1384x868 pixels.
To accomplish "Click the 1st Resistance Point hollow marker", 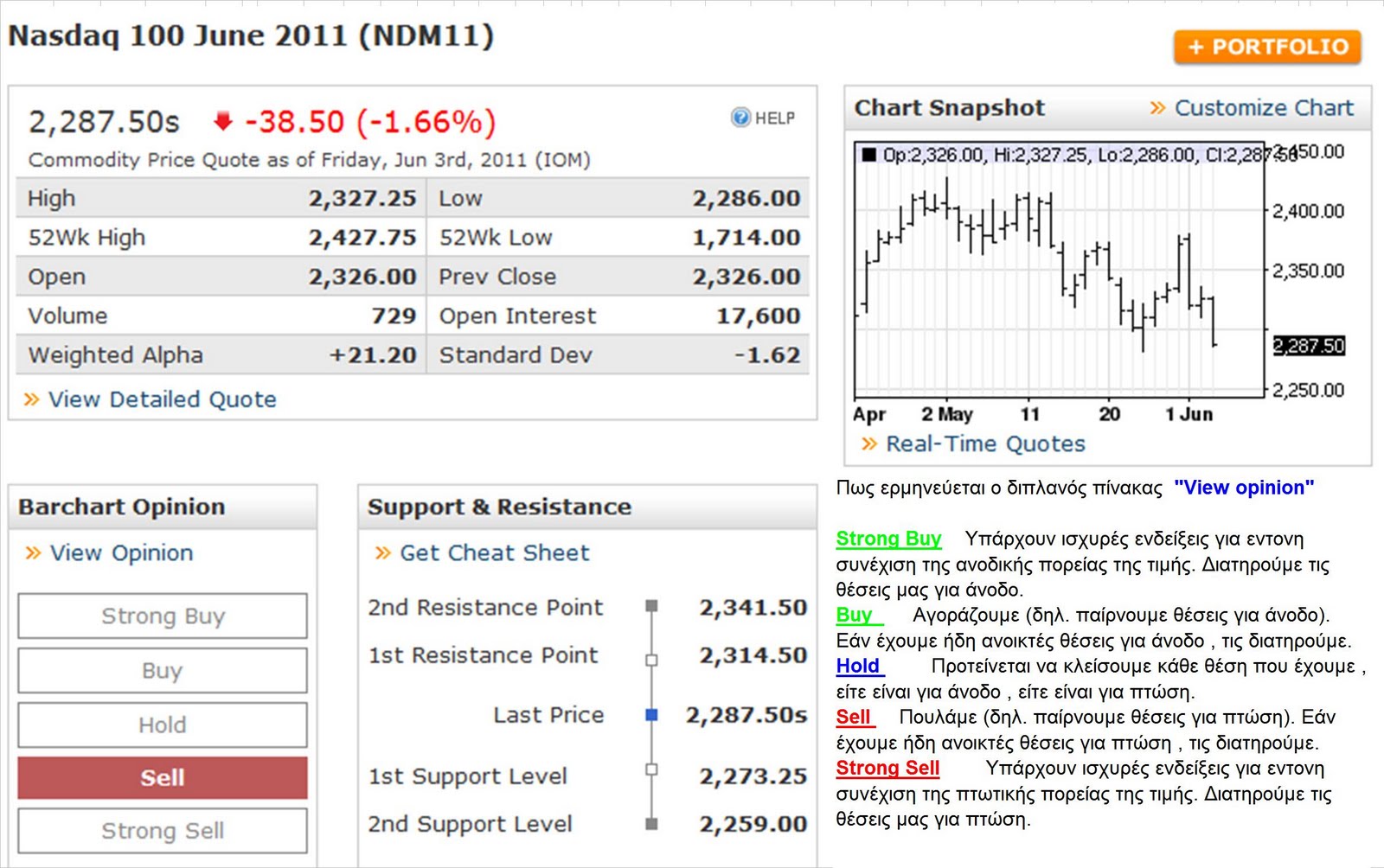I will (x=651, y=661).
